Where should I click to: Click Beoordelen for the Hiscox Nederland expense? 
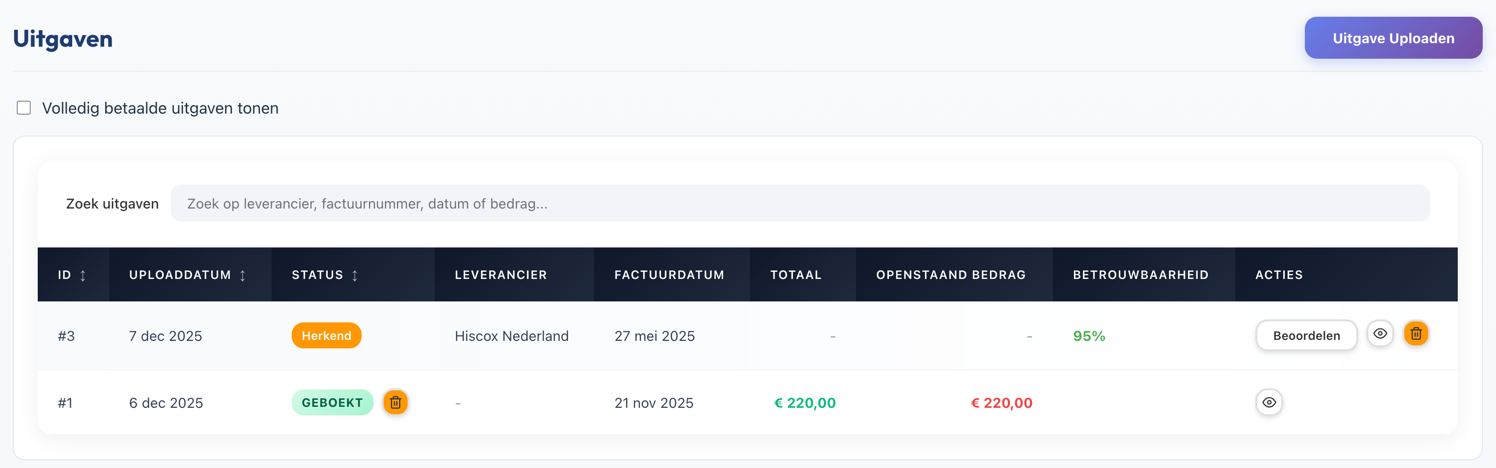pyautogui.click(x=1306, y=335)
